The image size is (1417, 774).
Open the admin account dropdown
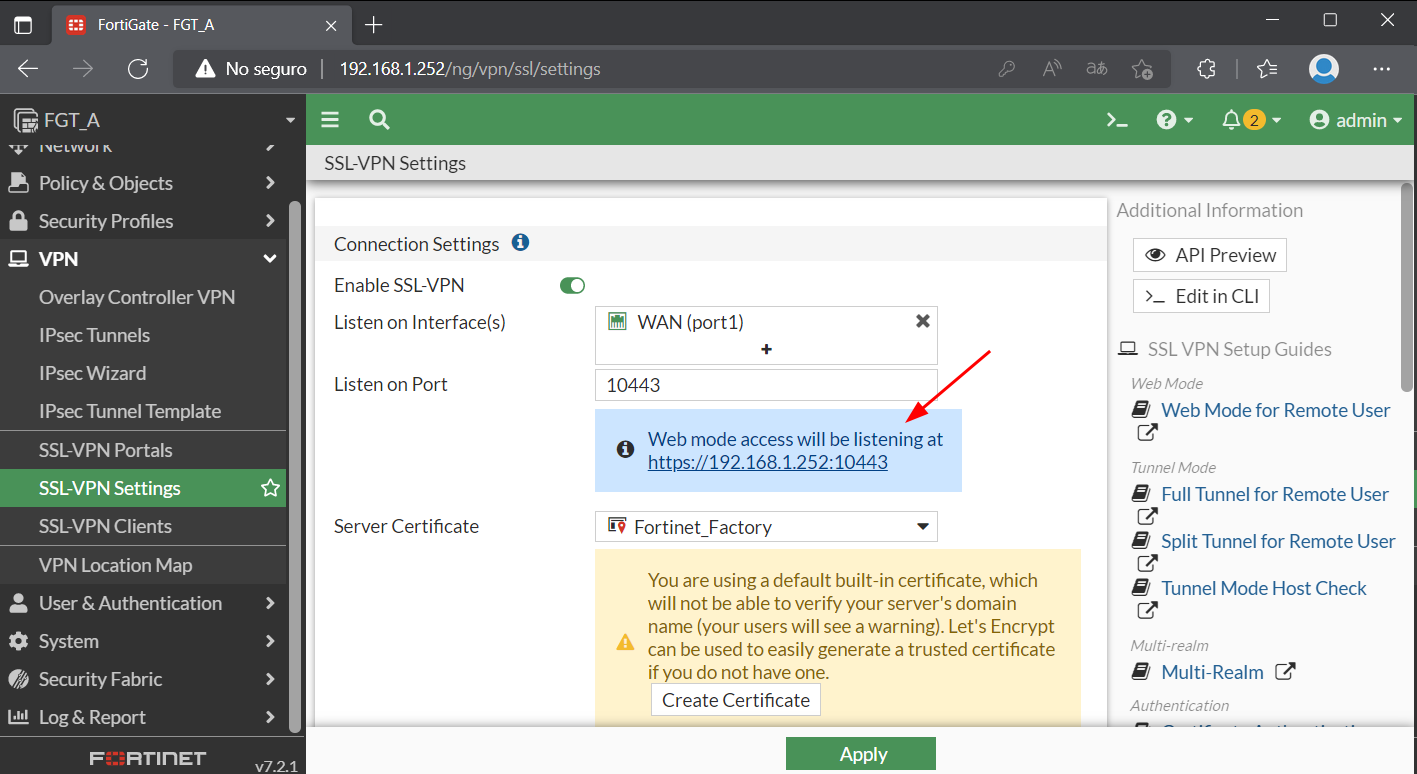[x=1356, y=119]
